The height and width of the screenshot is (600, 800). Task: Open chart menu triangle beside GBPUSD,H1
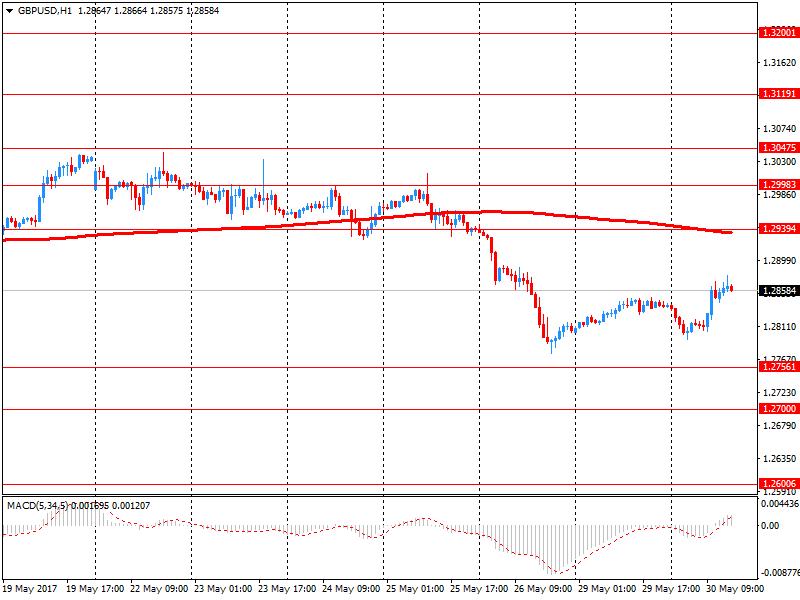click(x=9, y=11)
